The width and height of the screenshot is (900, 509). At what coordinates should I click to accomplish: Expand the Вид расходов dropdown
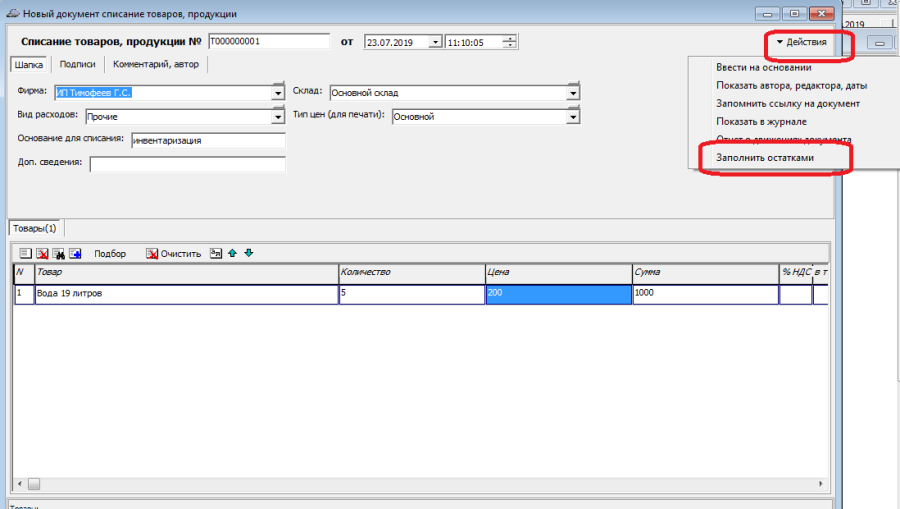tap(278, 117)
